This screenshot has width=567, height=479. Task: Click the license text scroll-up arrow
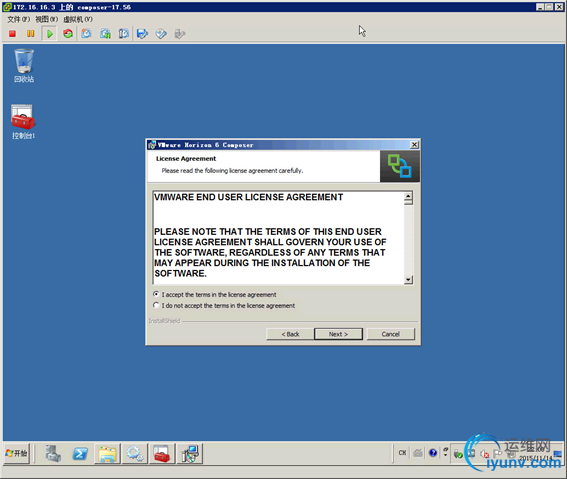pyautogui.click(x=408, y=196)
